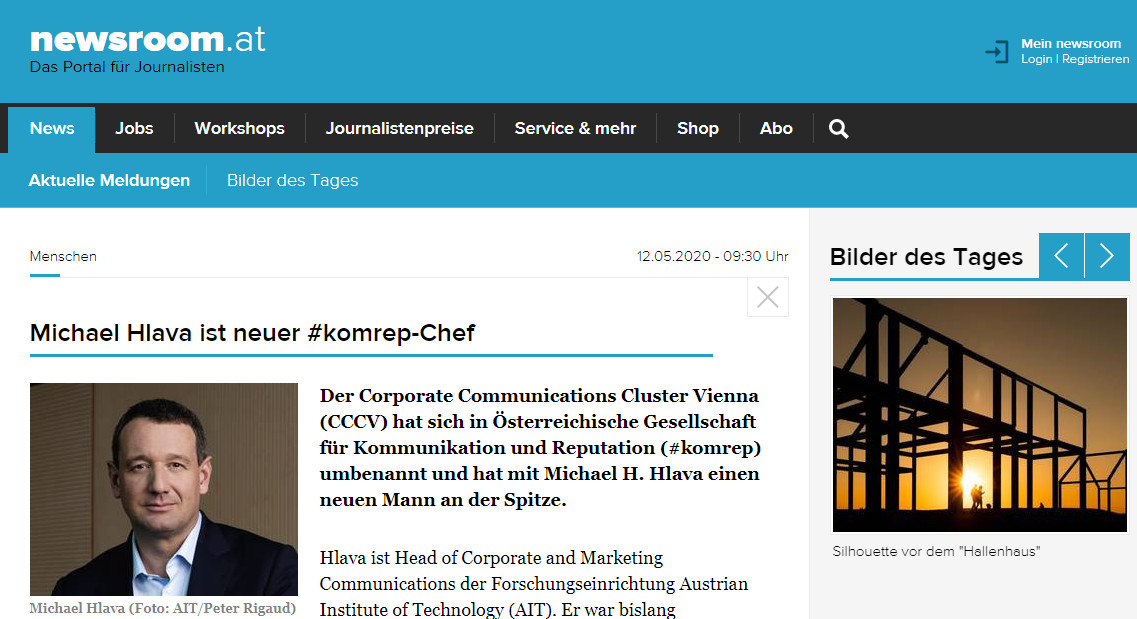This screenshot has width=1137, height=619.
Task: Expand the Service & mehr menu
Action: tap(575, 128)
